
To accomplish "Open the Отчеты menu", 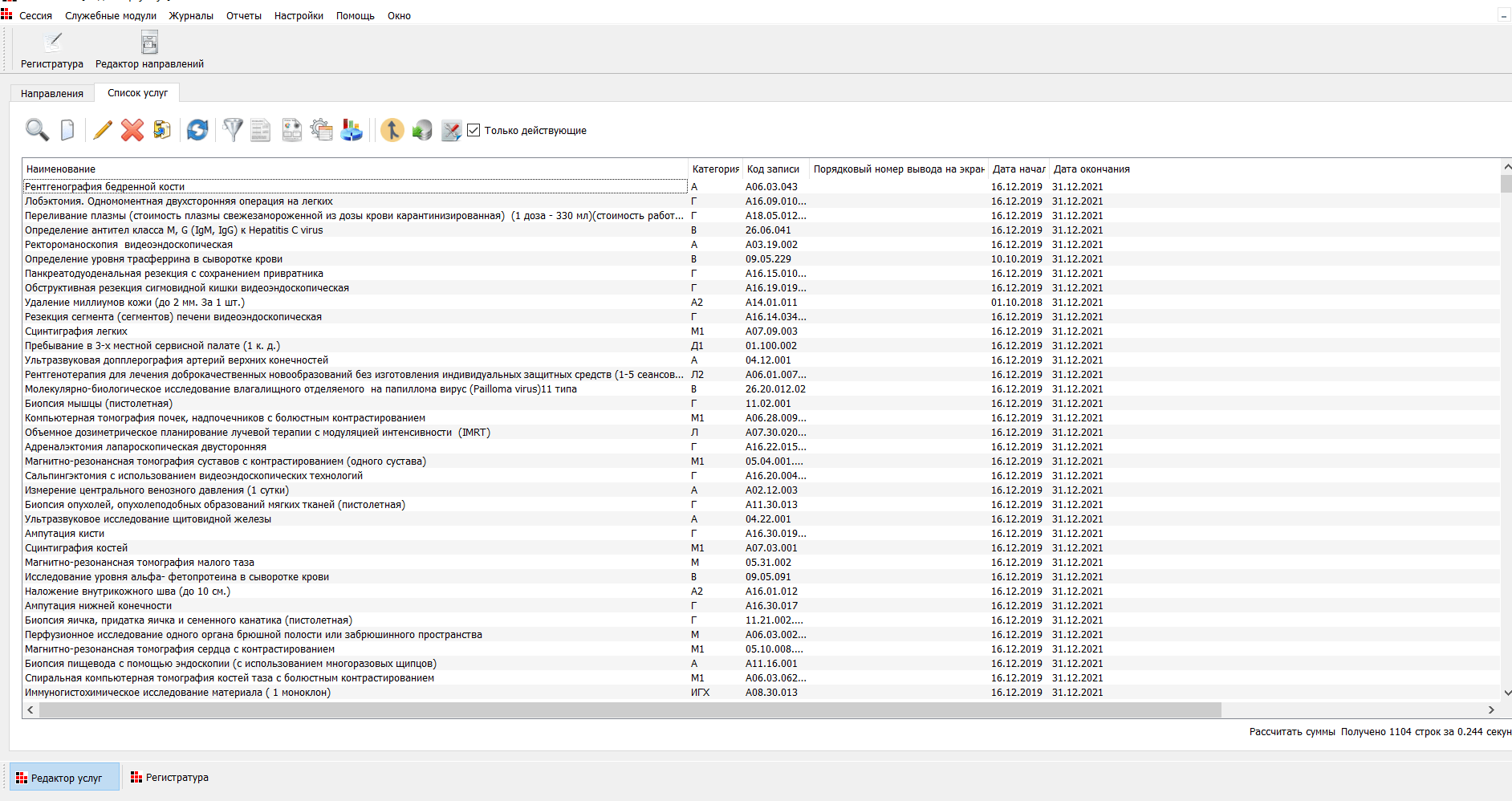I will 244,16.
